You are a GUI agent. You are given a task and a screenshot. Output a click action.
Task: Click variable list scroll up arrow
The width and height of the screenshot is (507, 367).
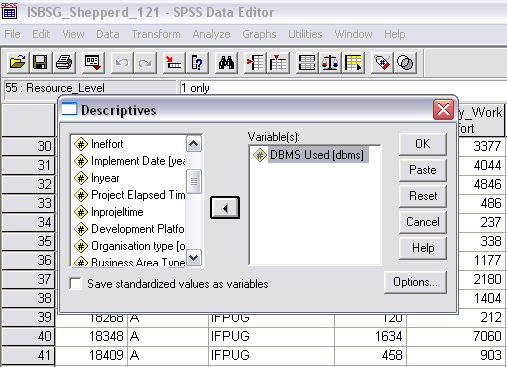[194, 144]
